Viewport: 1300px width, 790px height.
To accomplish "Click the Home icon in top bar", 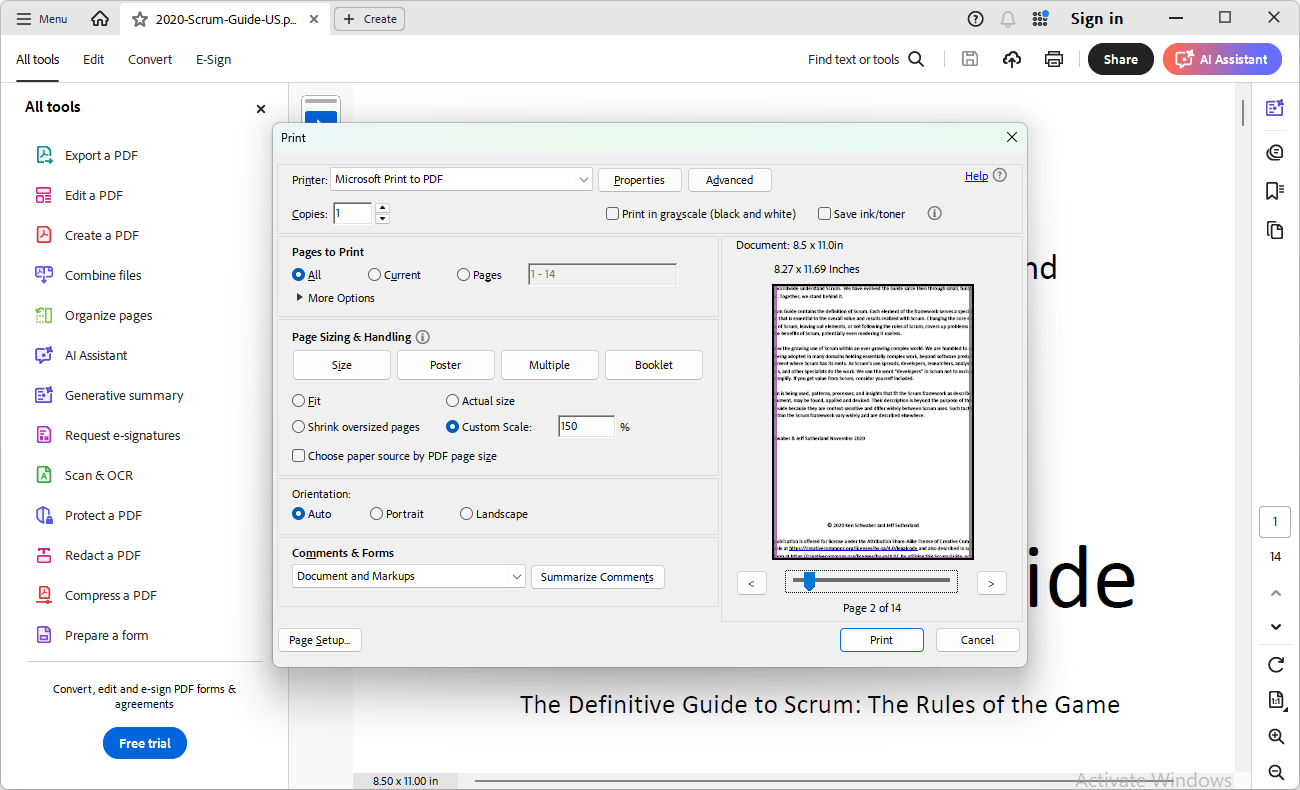I will (x=100, y=19).
